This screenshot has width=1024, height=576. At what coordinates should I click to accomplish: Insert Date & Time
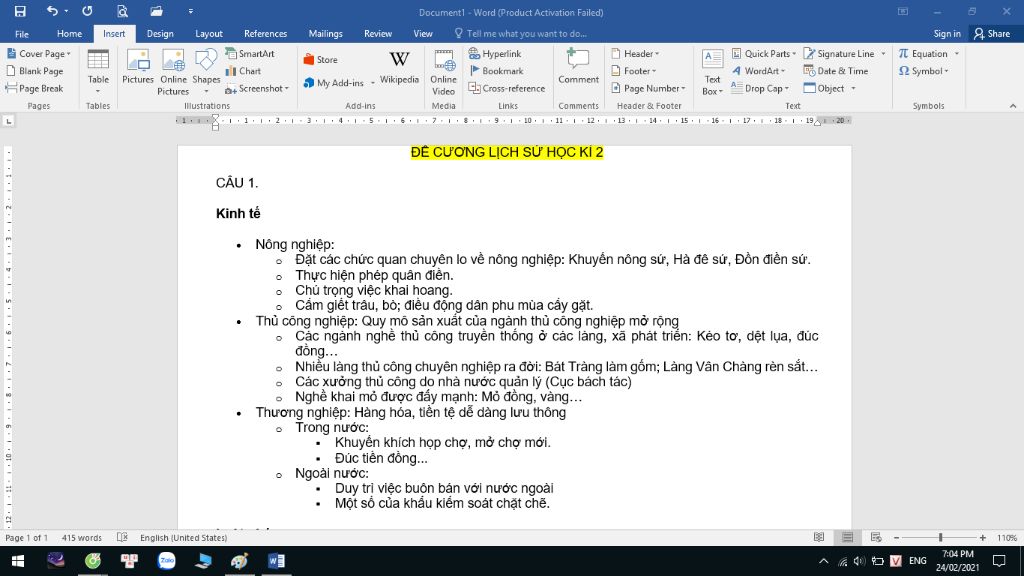pyautogui.click(x=836, y=71)
